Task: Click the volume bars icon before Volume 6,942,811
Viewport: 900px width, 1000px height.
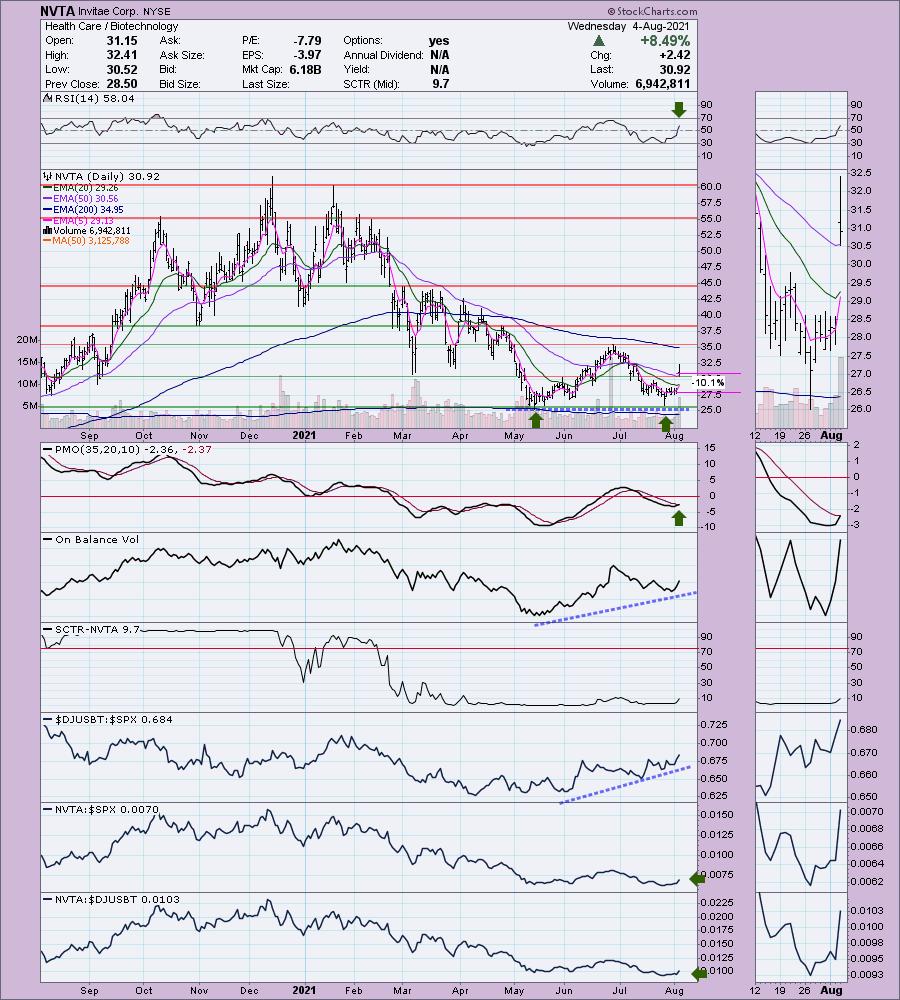Action: point(48,230)
